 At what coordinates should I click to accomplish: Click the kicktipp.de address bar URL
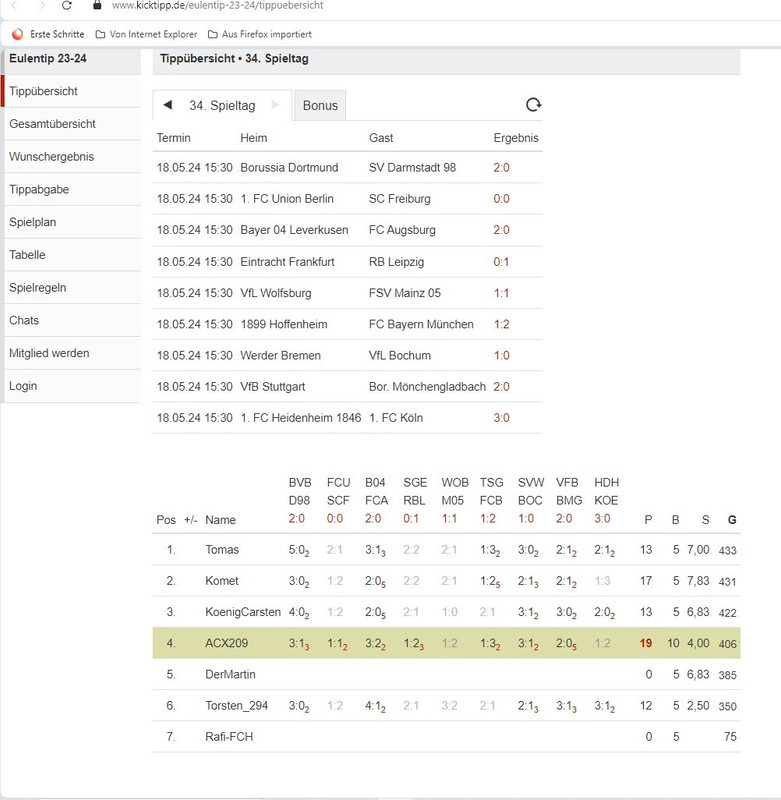[x=217, y=6]
